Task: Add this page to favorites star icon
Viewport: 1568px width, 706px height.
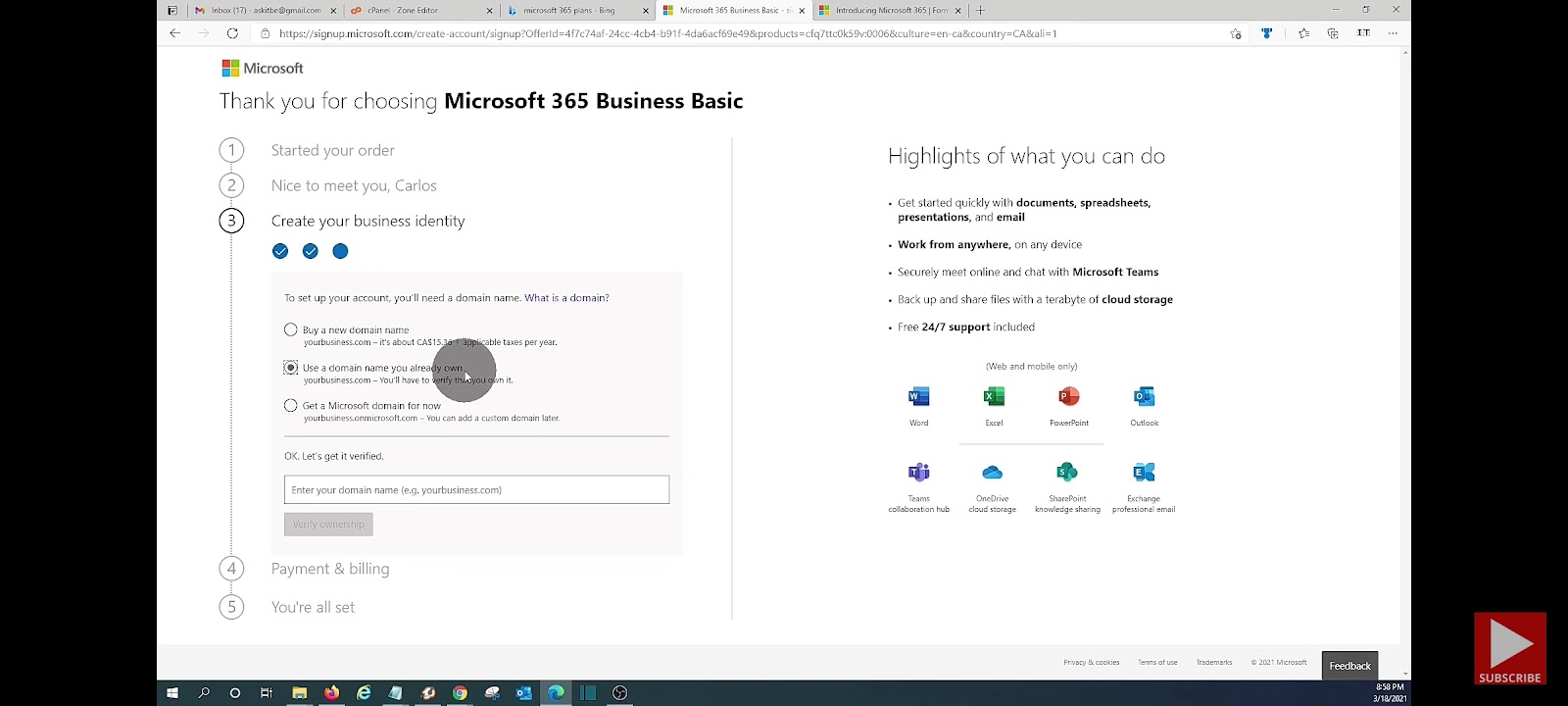Action: tap(1236, 33)
